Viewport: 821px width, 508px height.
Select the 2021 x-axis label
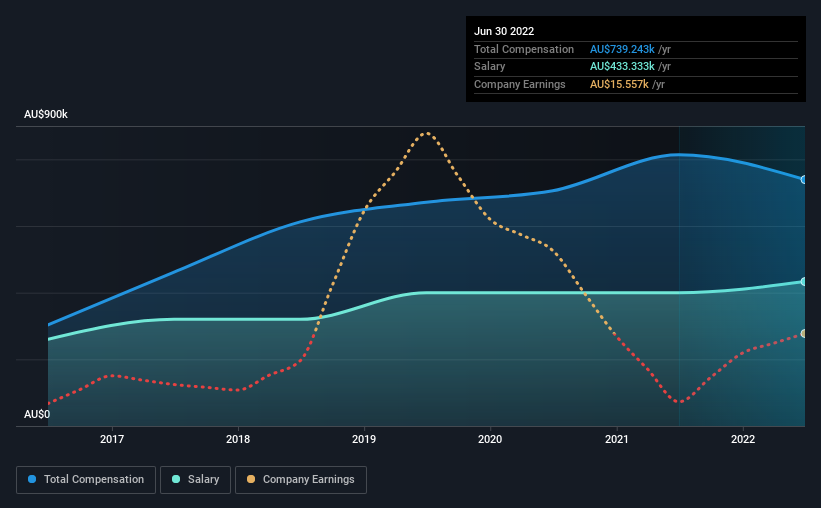tap(617, 439)
